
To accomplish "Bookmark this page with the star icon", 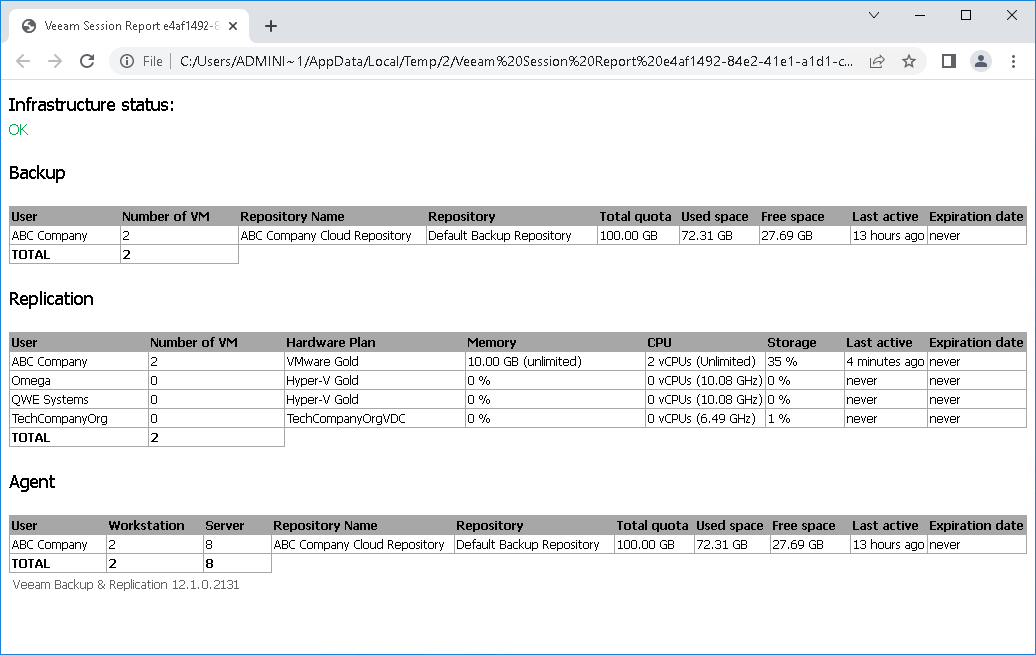I will point(909,61).
